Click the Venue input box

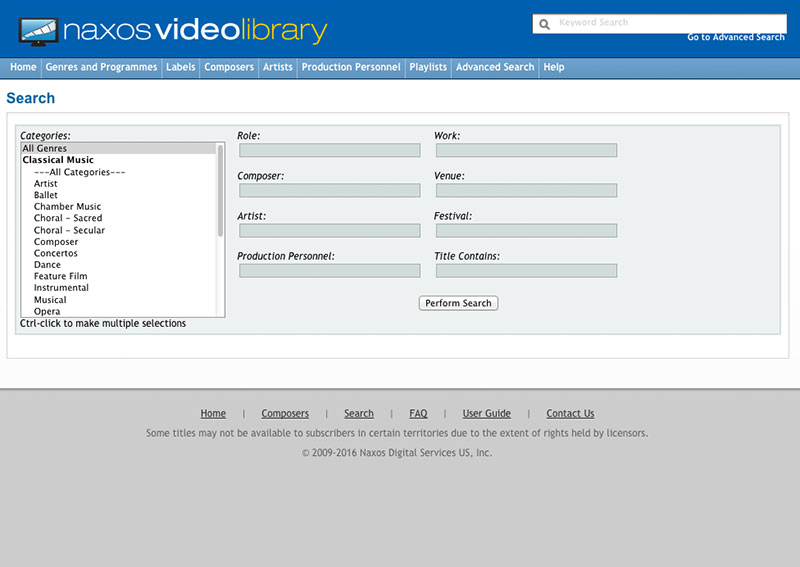click(x=526, y=190)
